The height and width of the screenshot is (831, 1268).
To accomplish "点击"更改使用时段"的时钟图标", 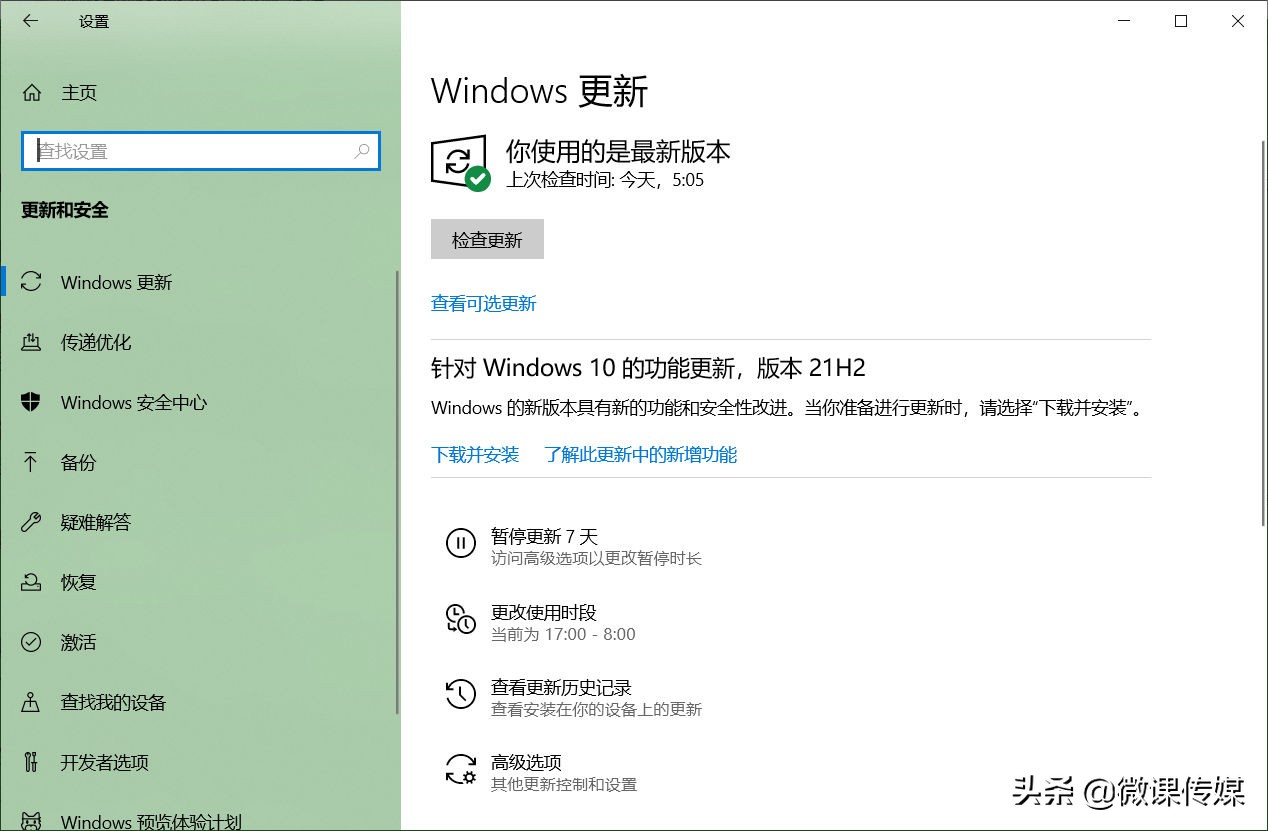I will (460, 620).
